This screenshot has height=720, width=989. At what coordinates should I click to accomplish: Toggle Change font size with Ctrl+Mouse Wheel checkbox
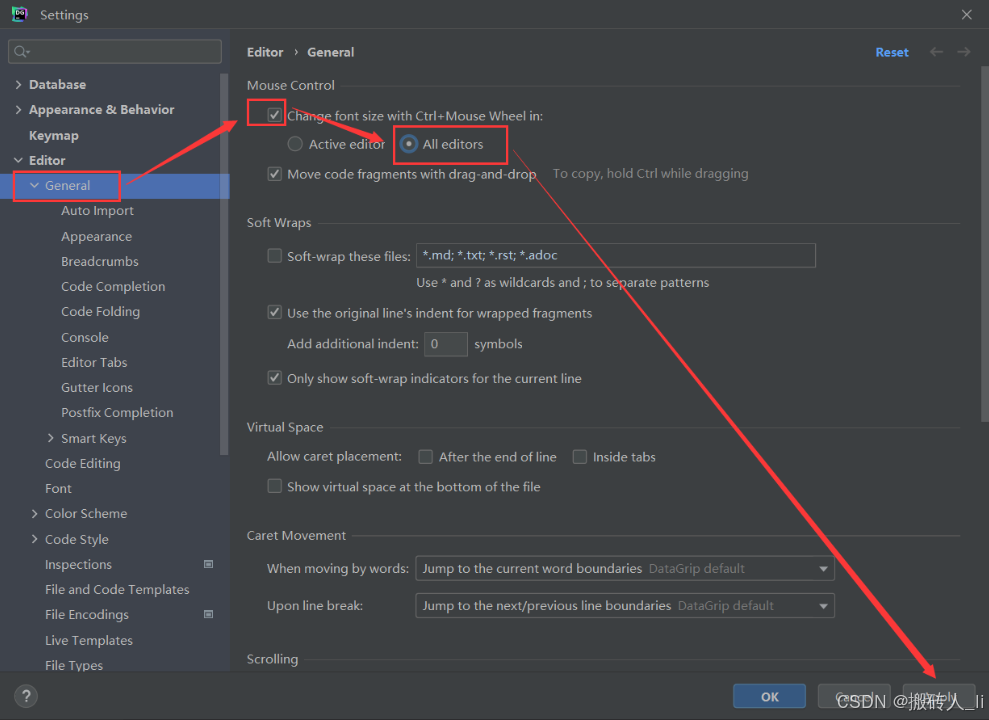pyautogui.click(x=274, y=115)
